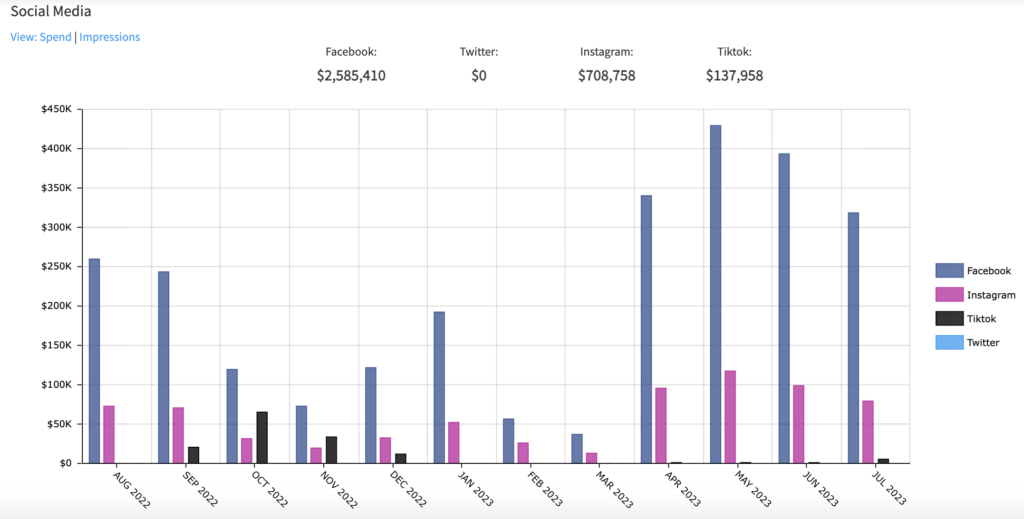Select the Facebook bar for Nov 2022

(302, 435)
